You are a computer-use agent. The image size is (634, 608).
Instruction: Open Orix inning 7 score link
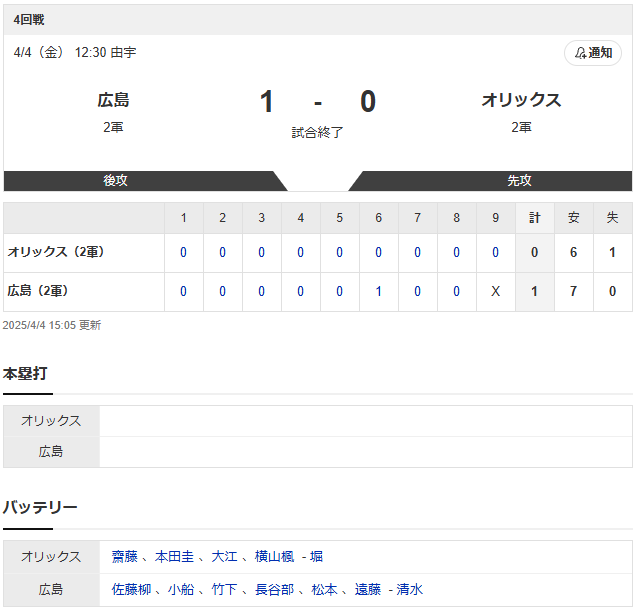418,253
